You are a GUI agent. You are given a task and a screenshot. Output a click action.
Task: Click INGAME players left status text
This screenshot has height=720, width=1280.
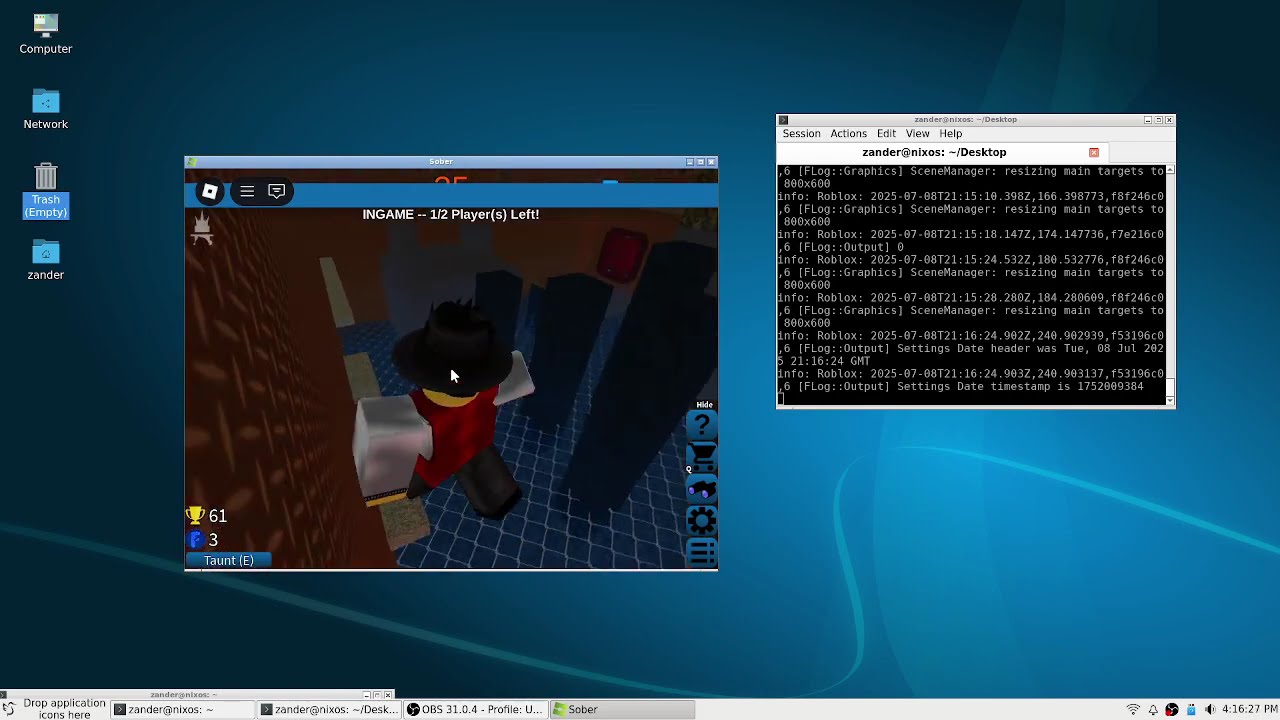[451, 214]
